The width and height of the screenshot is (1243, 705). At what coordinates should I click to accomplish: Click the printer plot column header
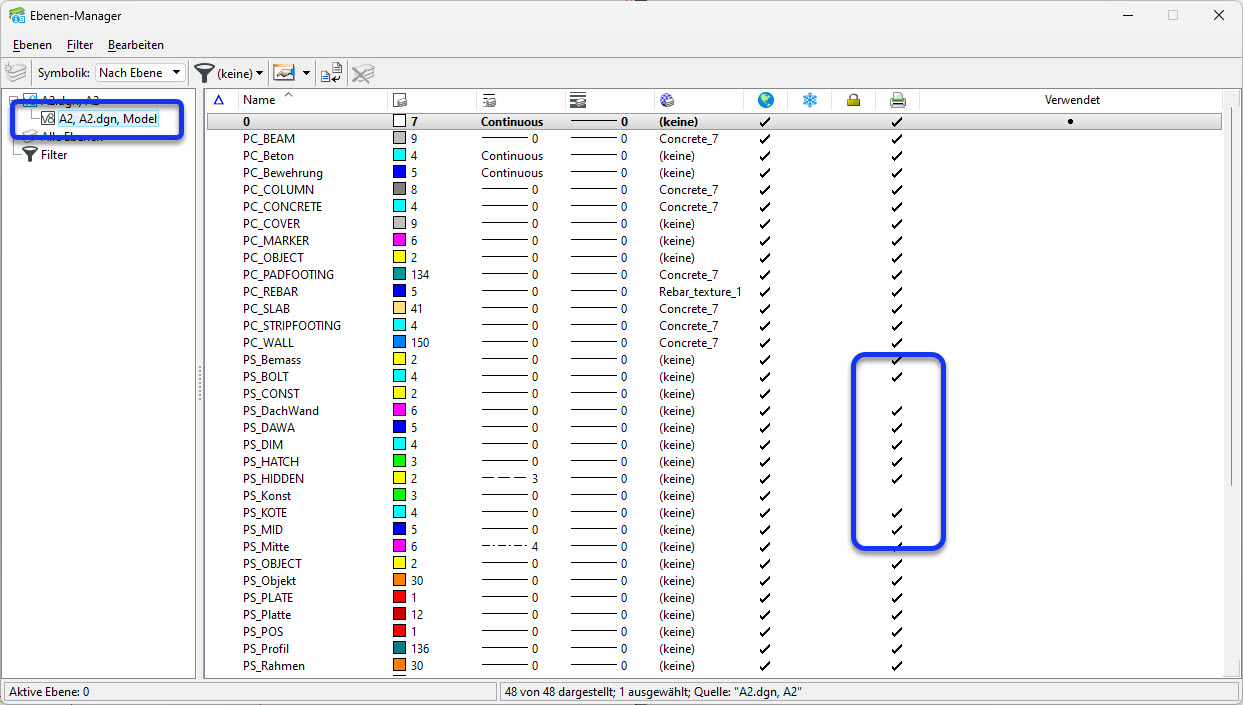(897, 100)
